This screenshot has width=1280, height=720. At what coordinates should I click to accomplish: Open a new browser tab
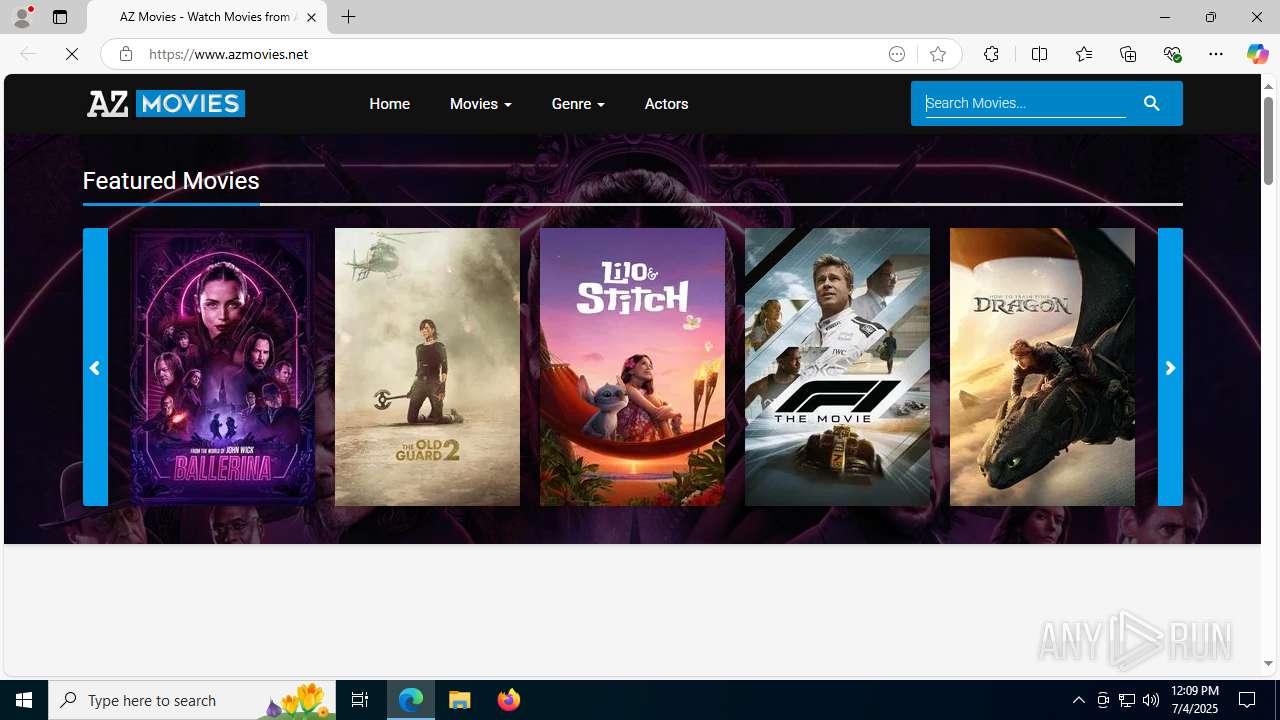coord(349,17)
